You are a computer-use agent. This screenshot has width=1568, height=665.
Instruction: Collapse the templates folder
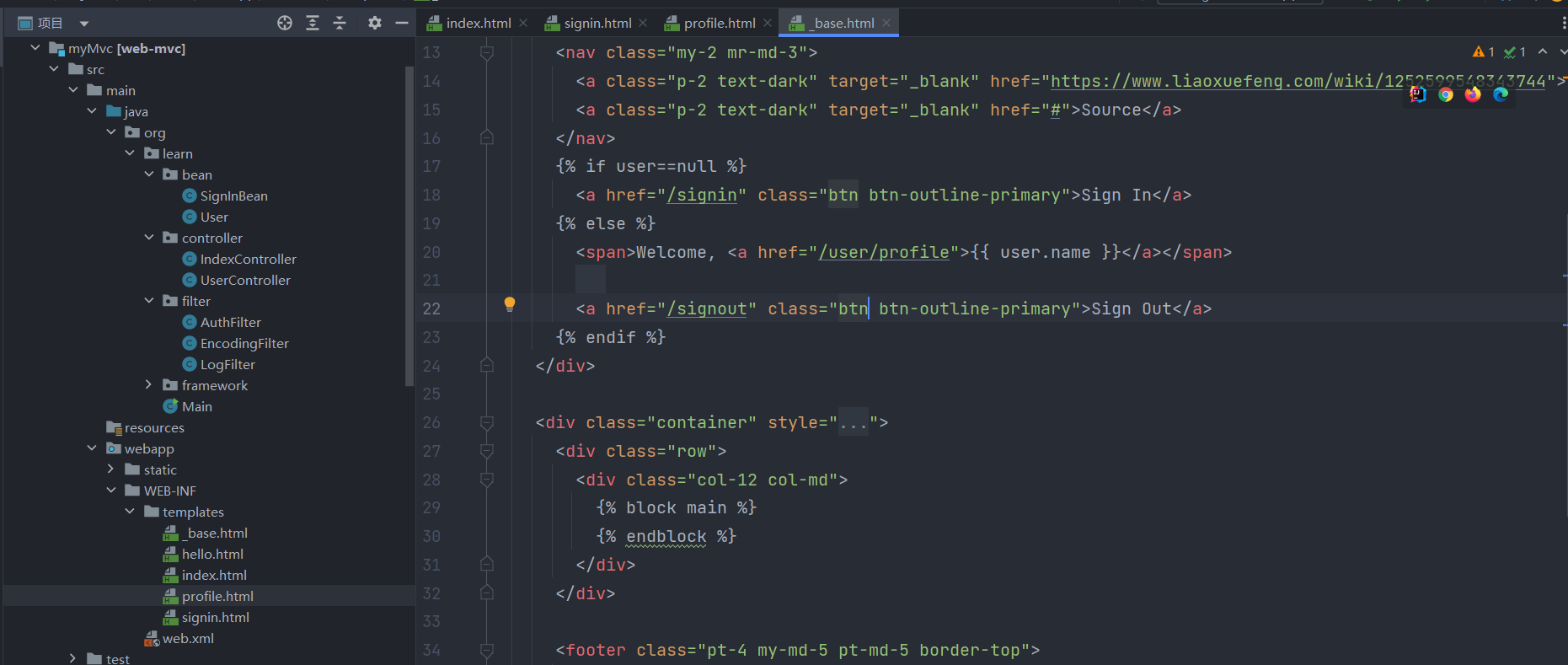pos(130,512)
